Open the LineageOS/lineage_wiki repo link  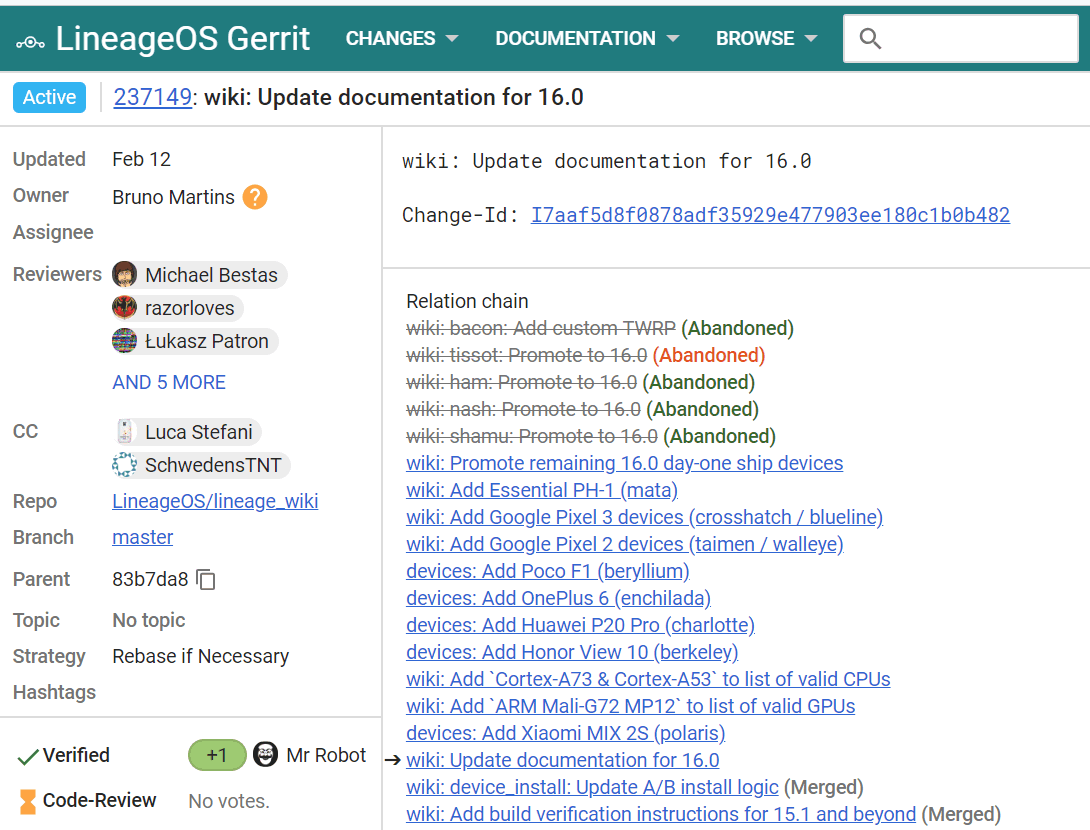(215, 501)
